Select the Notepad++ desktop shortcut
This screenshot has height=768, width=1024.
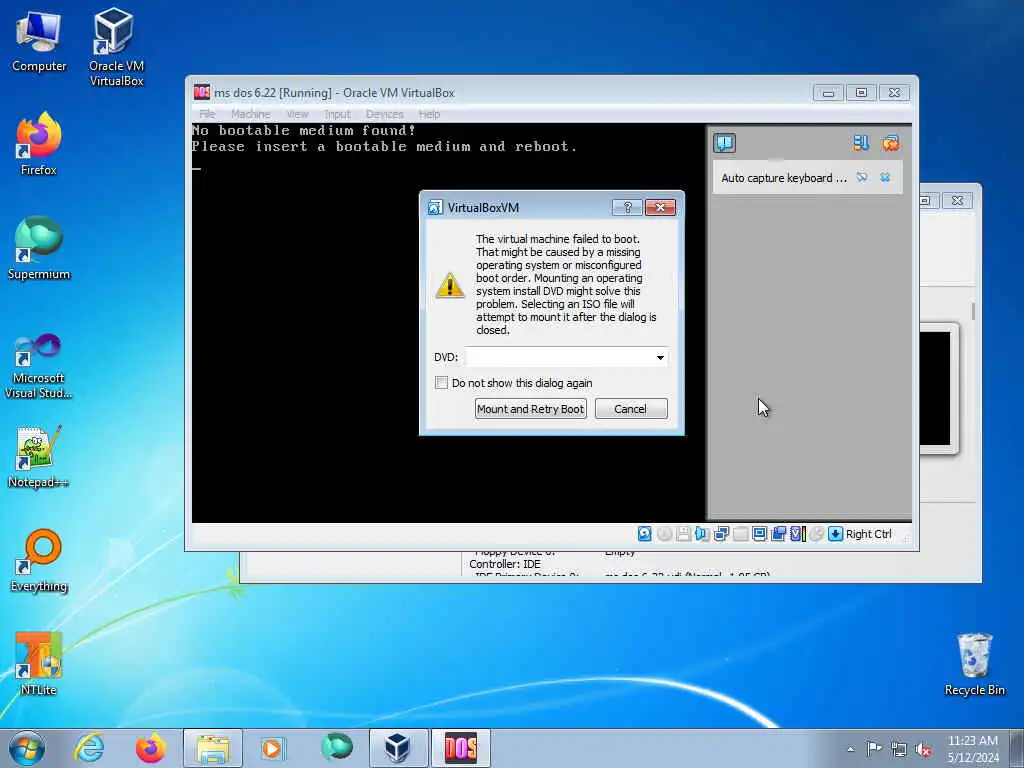39,456
